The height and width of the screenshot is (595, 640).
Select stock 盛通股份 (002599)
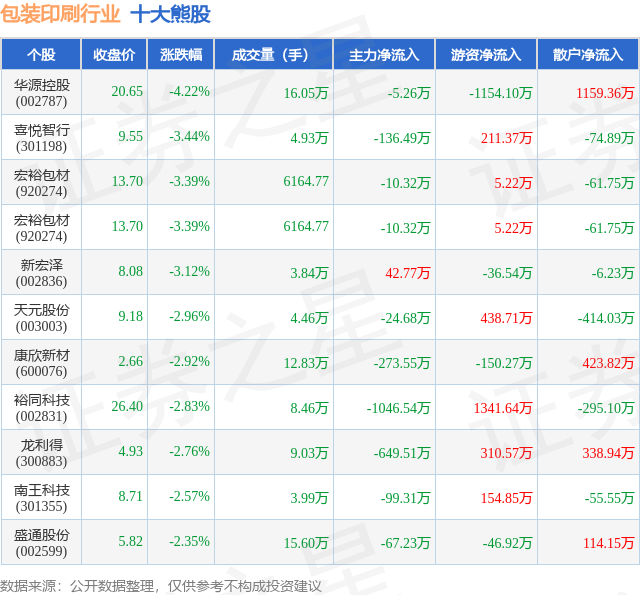point(41,542)
